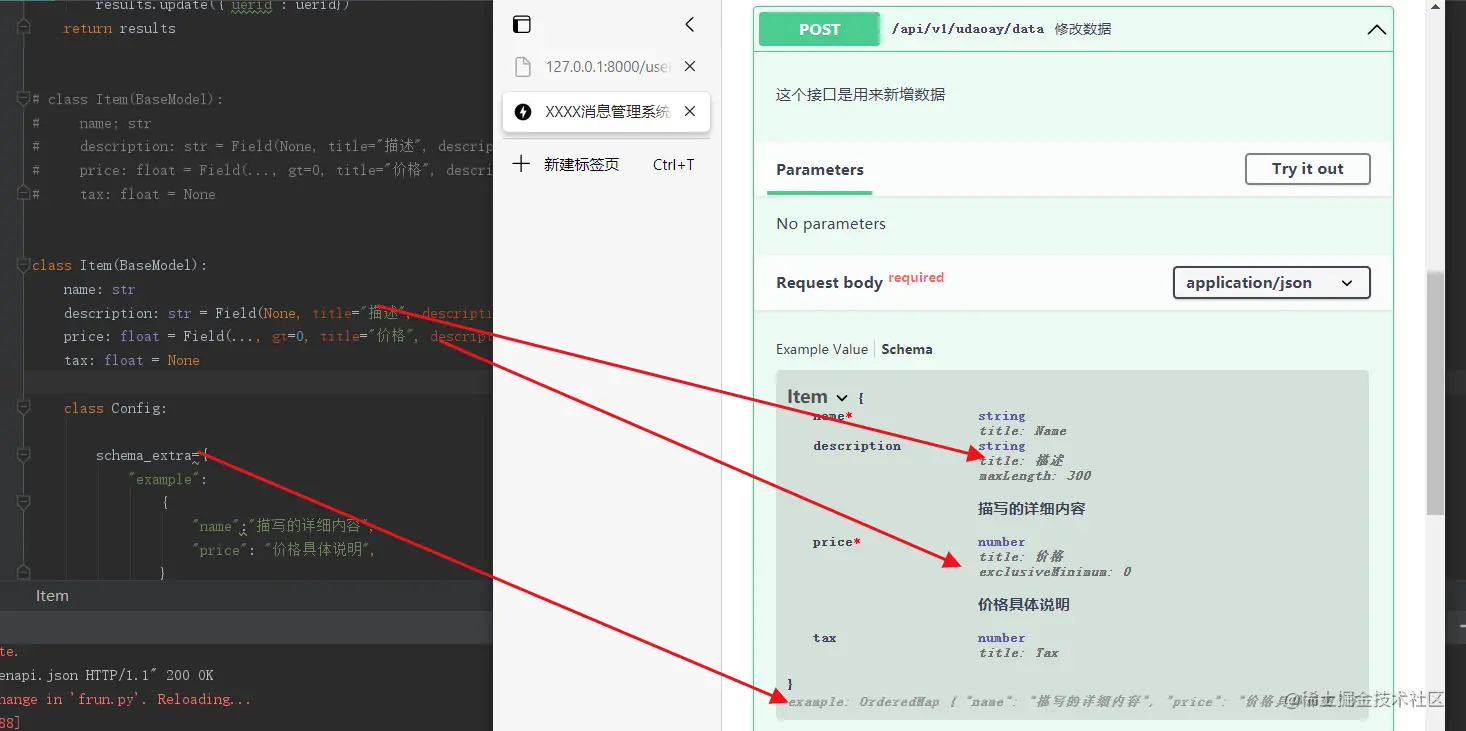Screen dimensions: 1466x731
Task: Click the '这个接口是用来新增数据' description text
Action: click(x=860, y=95)
